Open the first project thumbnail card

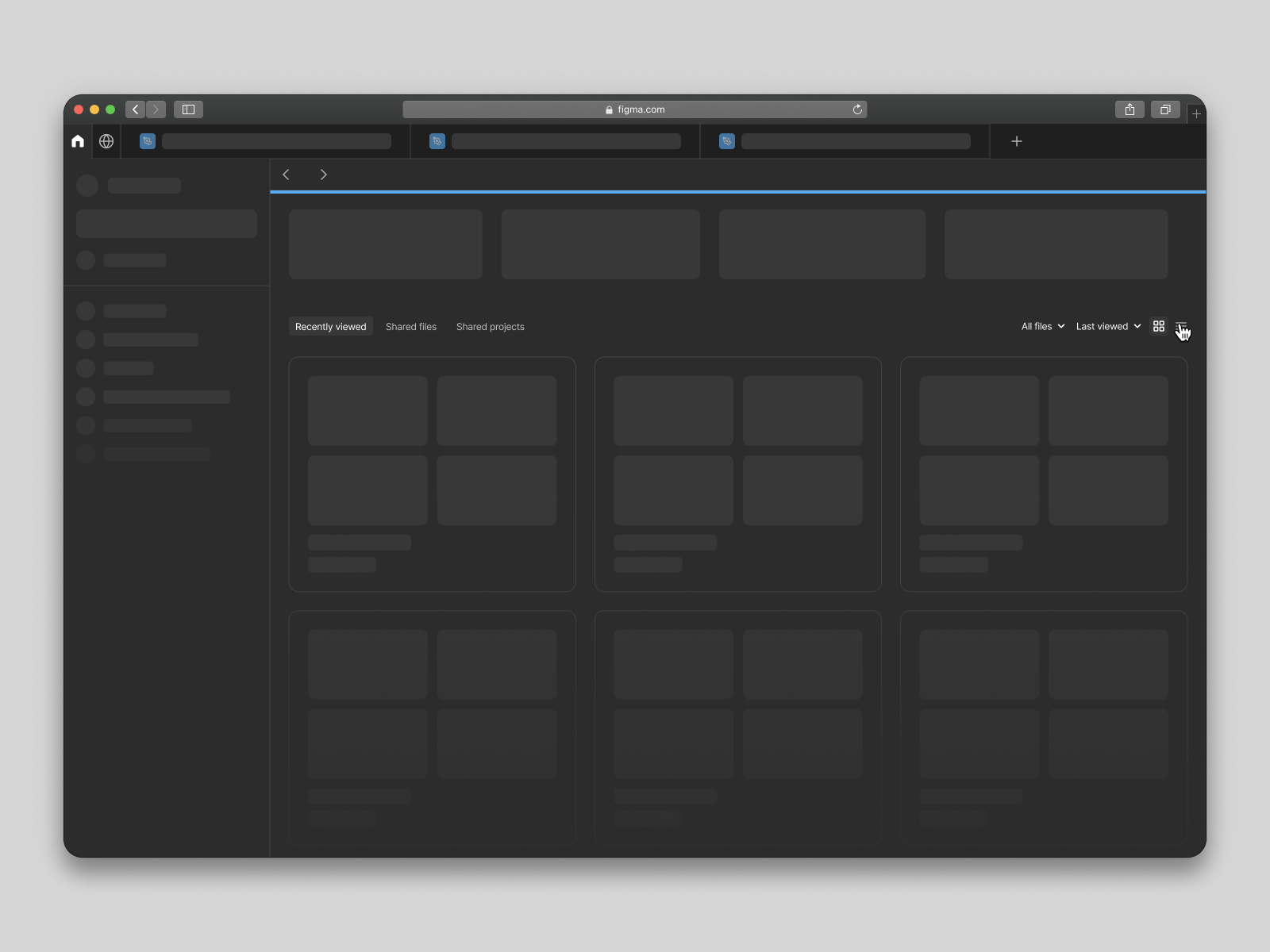pyautogui.click(x=385, y=244)
